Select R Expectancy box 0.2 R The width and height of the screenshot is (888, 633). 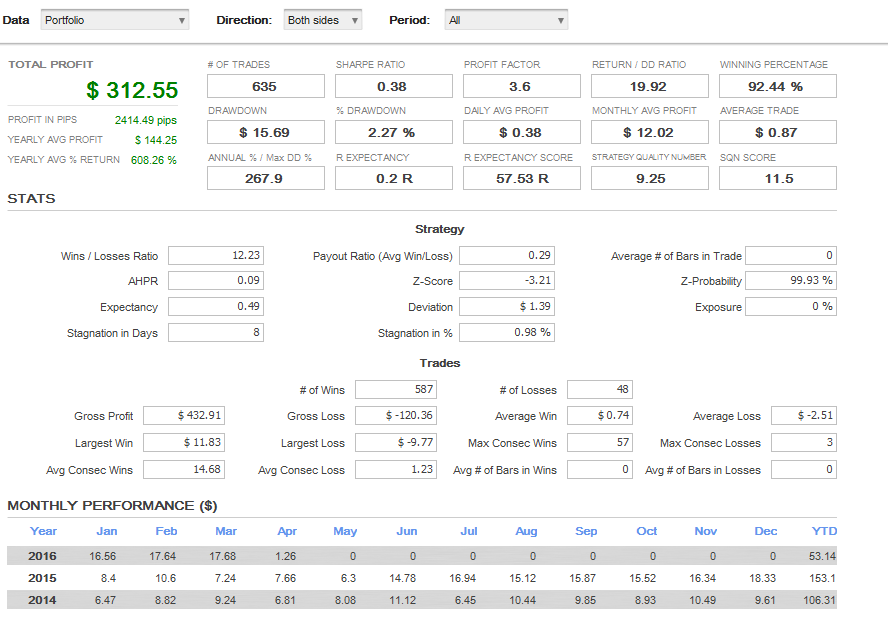coord(394,178)
